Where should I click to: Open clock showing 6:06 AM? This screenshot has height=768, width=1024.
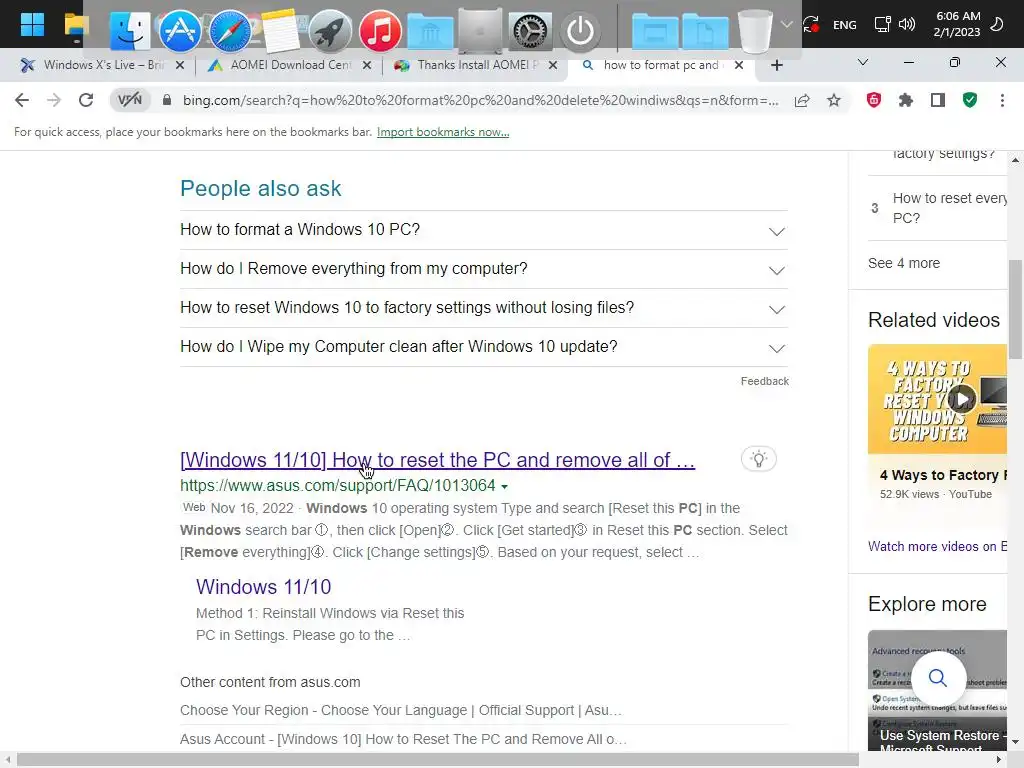click(957, 24)
